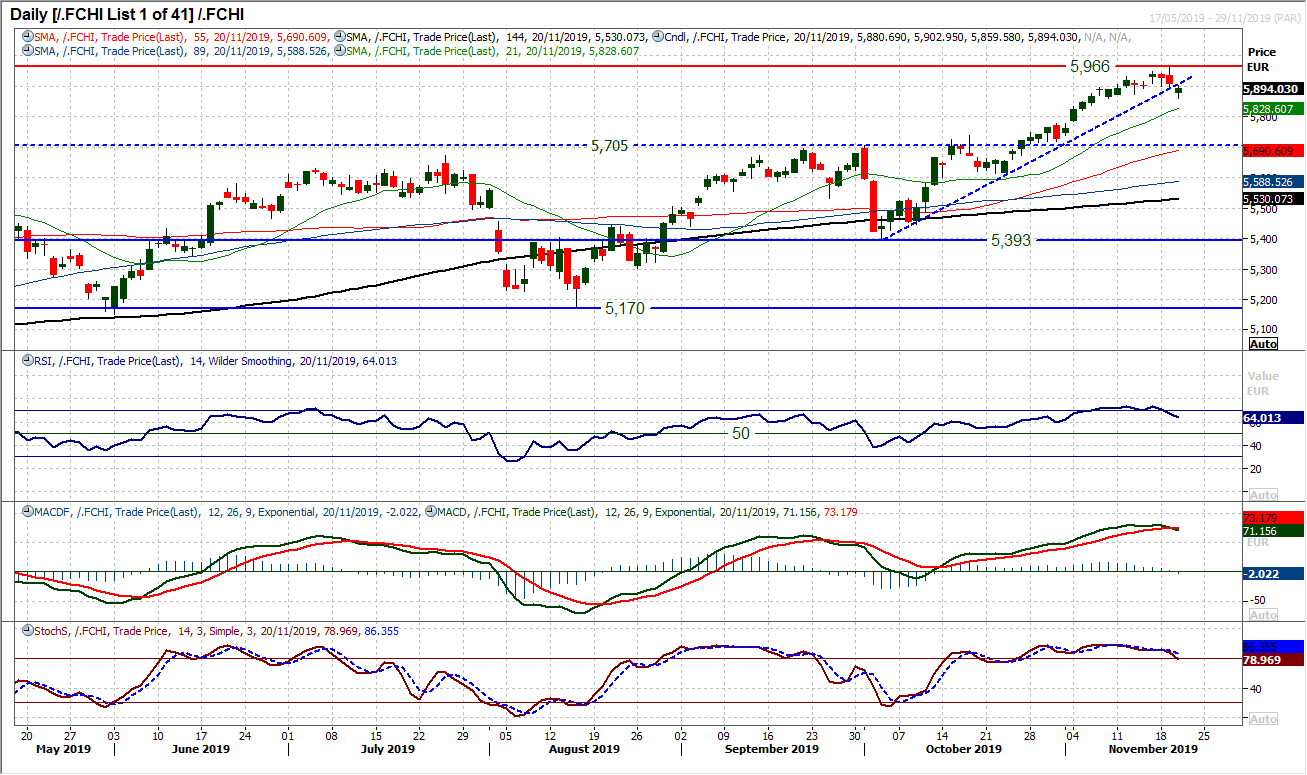The image size is (1307, 775).
Task: Click the Auto button in the RSI panel
Action: [1264, 495]
